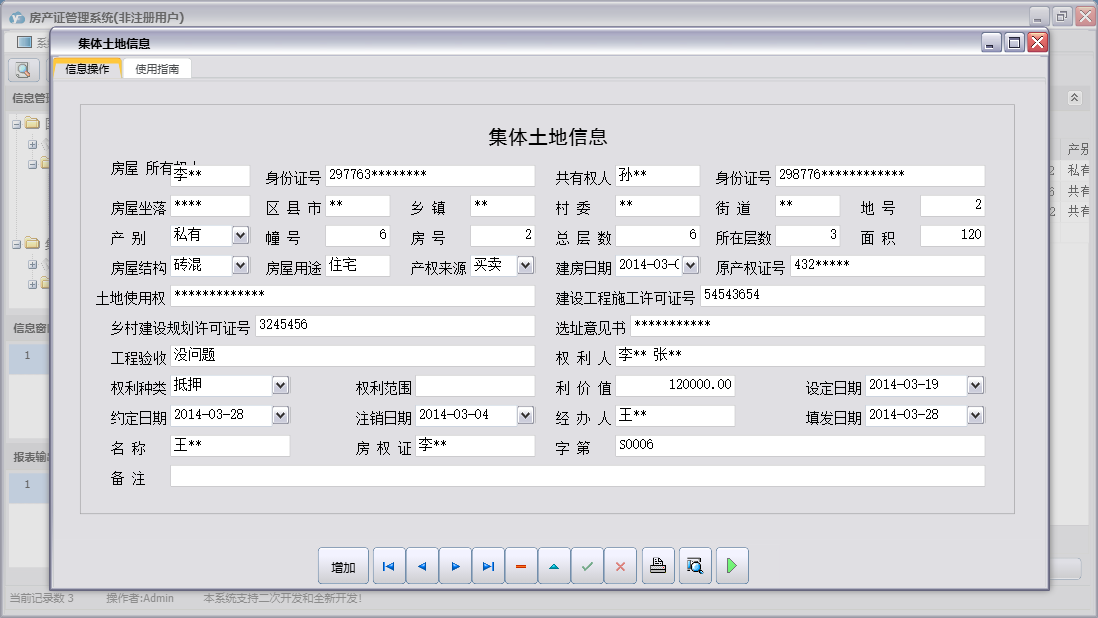Open the 权利种类 dropdown
This screenshot has height=618, width=1098.
tap(280, 385)
